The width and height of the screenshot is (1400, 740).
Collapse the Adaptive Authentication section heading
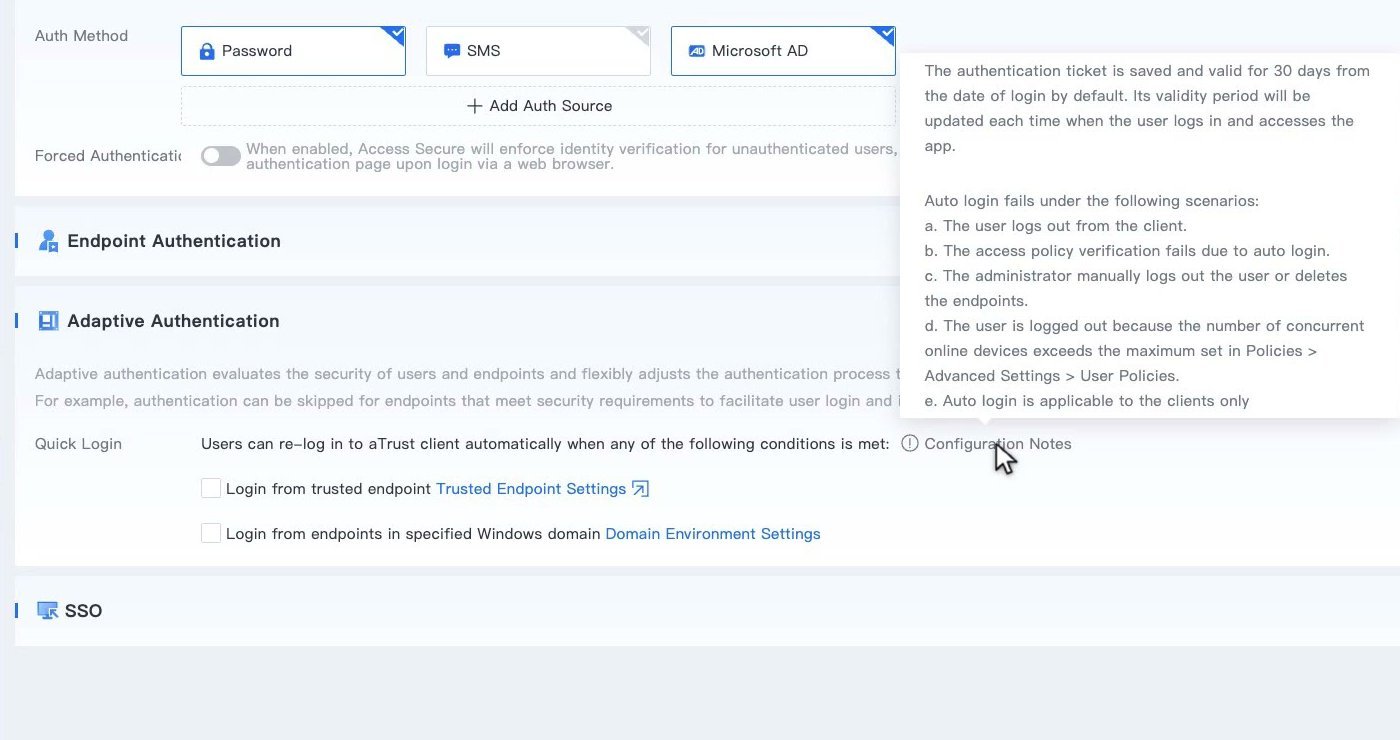[173, 321]
